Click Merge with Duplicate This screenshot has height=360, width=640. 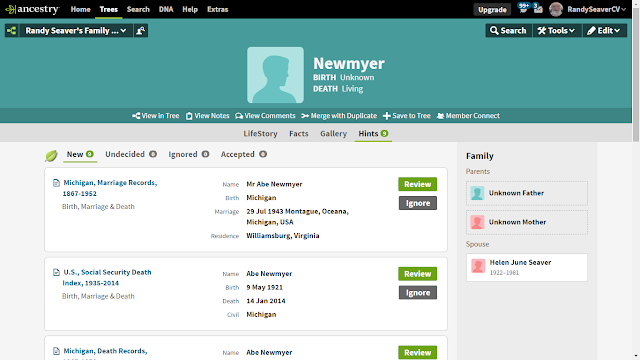339,116
